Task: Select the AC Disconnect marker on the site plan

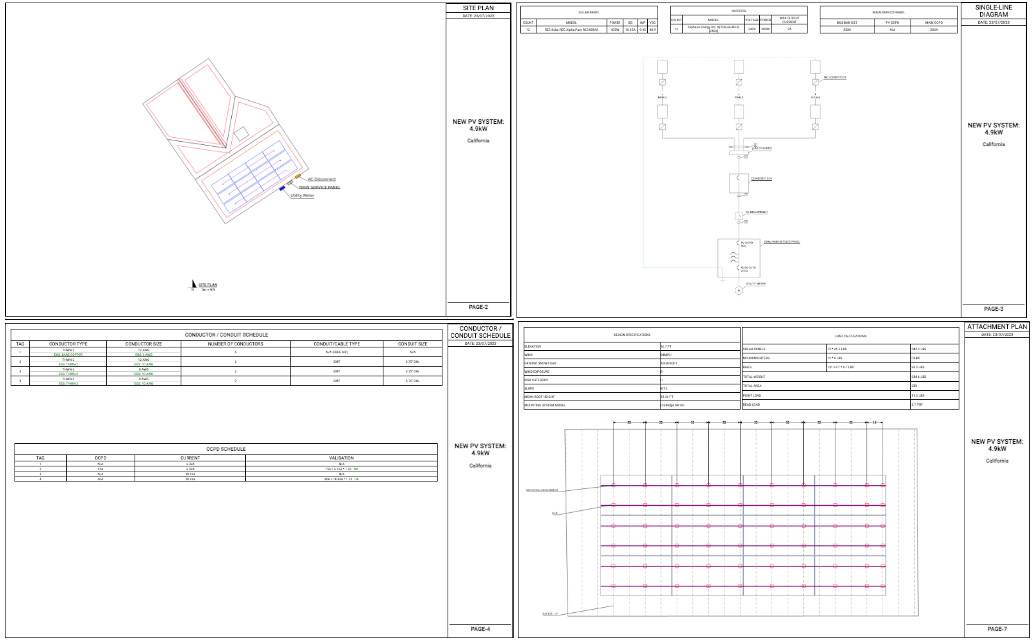Action: [x=298, y=176]
